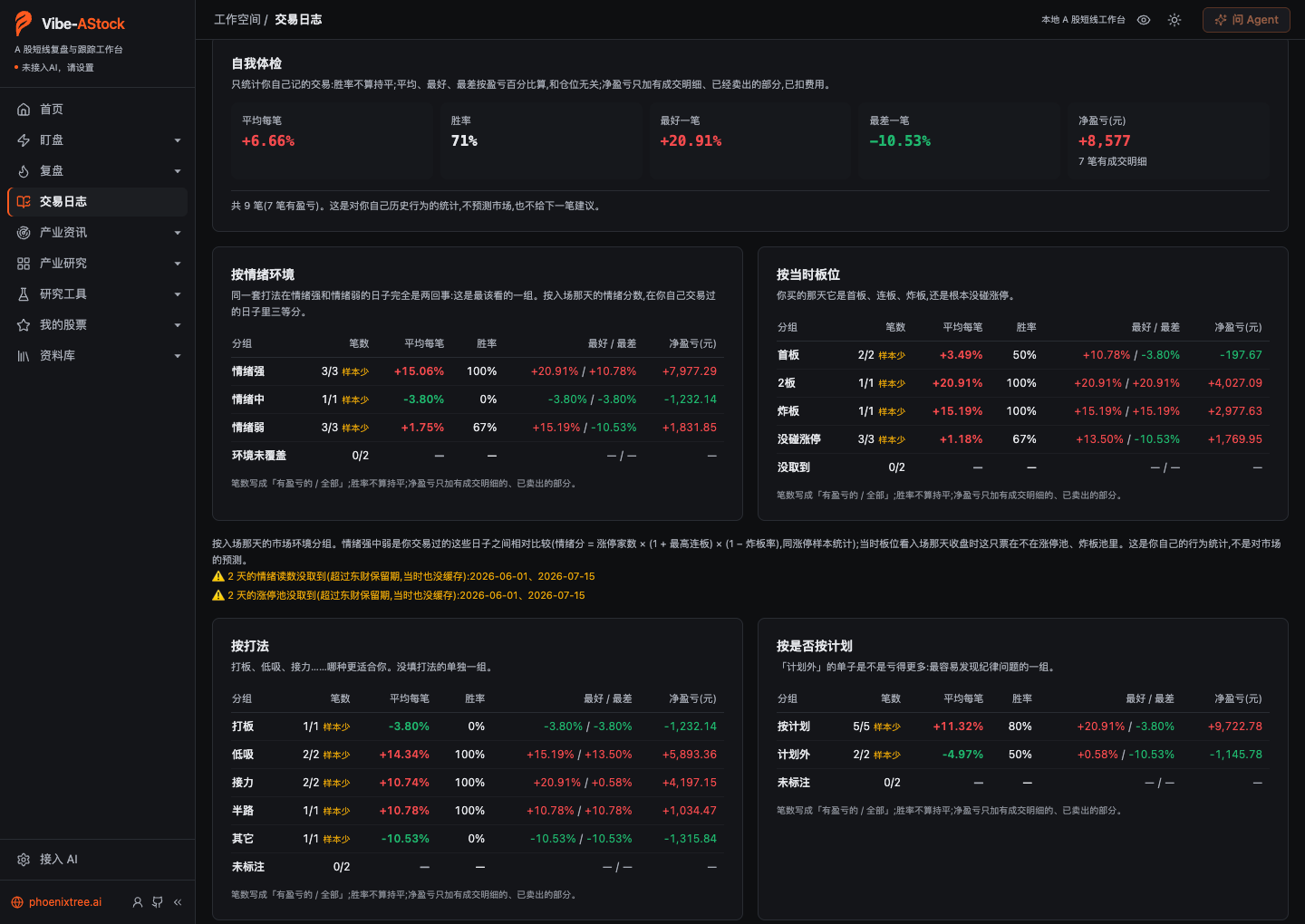Expand the 盯盘 submenu arrow
1305x924 pixels.
coord(178,140)
